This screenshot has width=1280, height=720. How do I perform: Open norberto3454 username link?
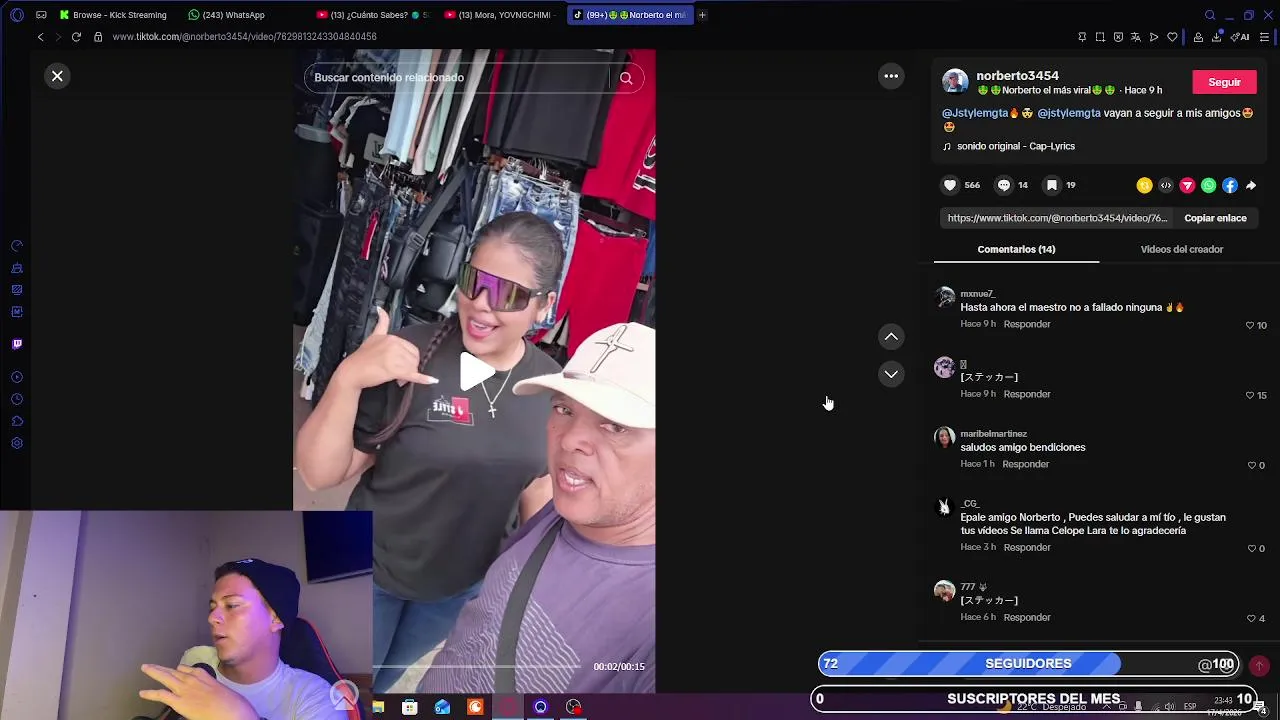[1017, 76]
